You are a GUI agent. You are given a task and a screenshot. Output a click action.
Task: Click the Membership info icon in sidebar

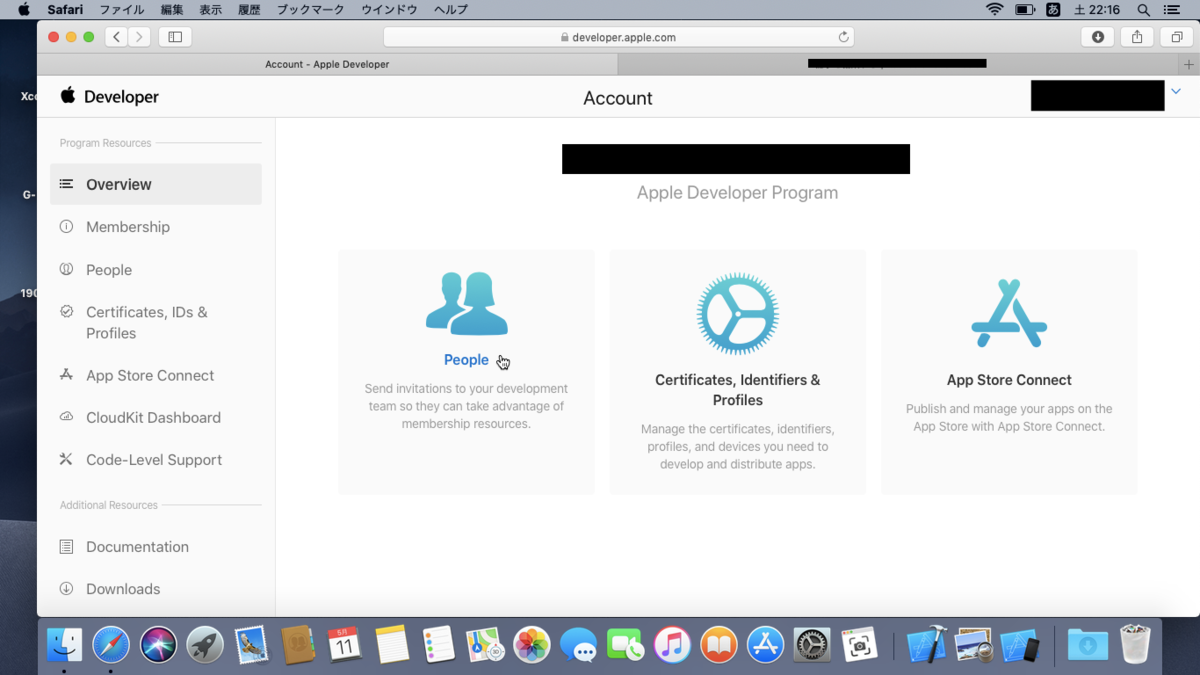pos(66,227)
